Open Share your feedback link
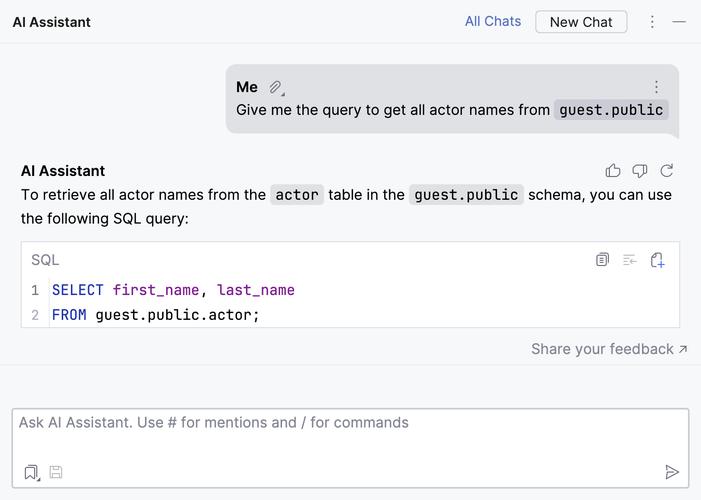The image size is (701, 500). click(x=609, y=349)
